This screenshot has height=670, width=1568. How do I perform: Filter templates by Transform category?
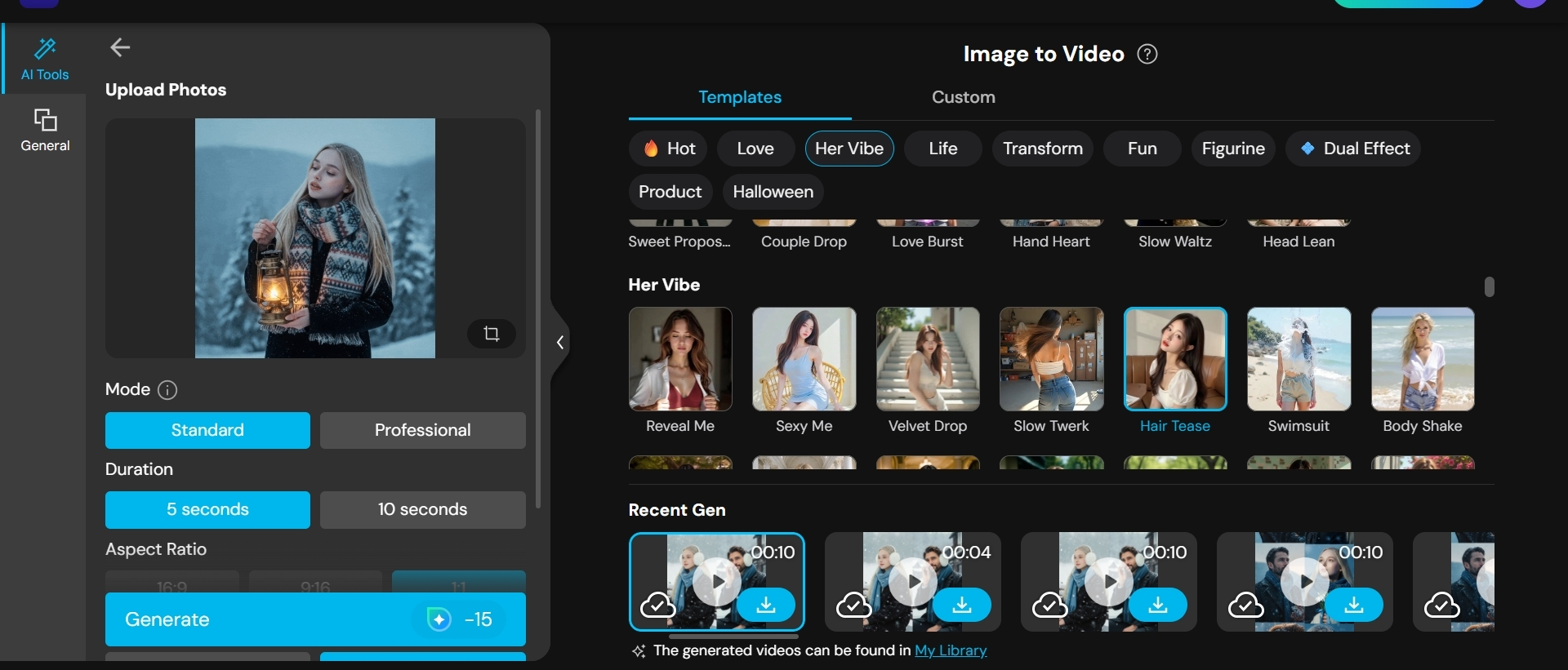pyautogui.click(x=1043, y=149)
